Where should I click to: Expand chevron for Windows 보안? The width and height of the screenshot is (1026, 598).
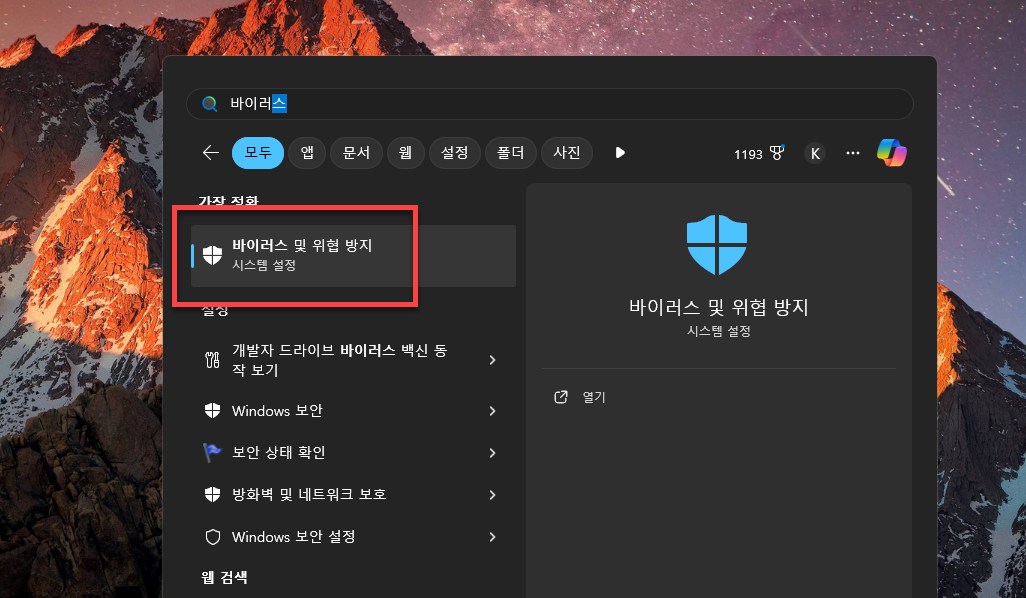click(x=493, y=411)
